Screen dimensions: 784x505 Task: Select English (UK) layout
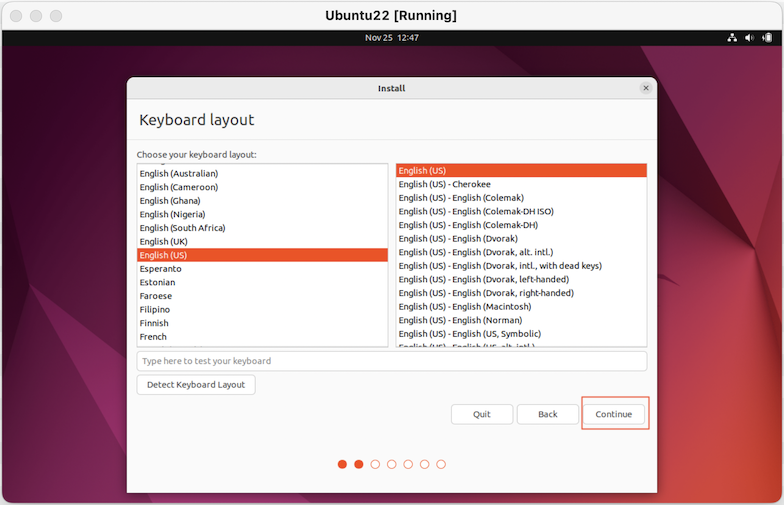pyautogui.click(x=262, y=242)
